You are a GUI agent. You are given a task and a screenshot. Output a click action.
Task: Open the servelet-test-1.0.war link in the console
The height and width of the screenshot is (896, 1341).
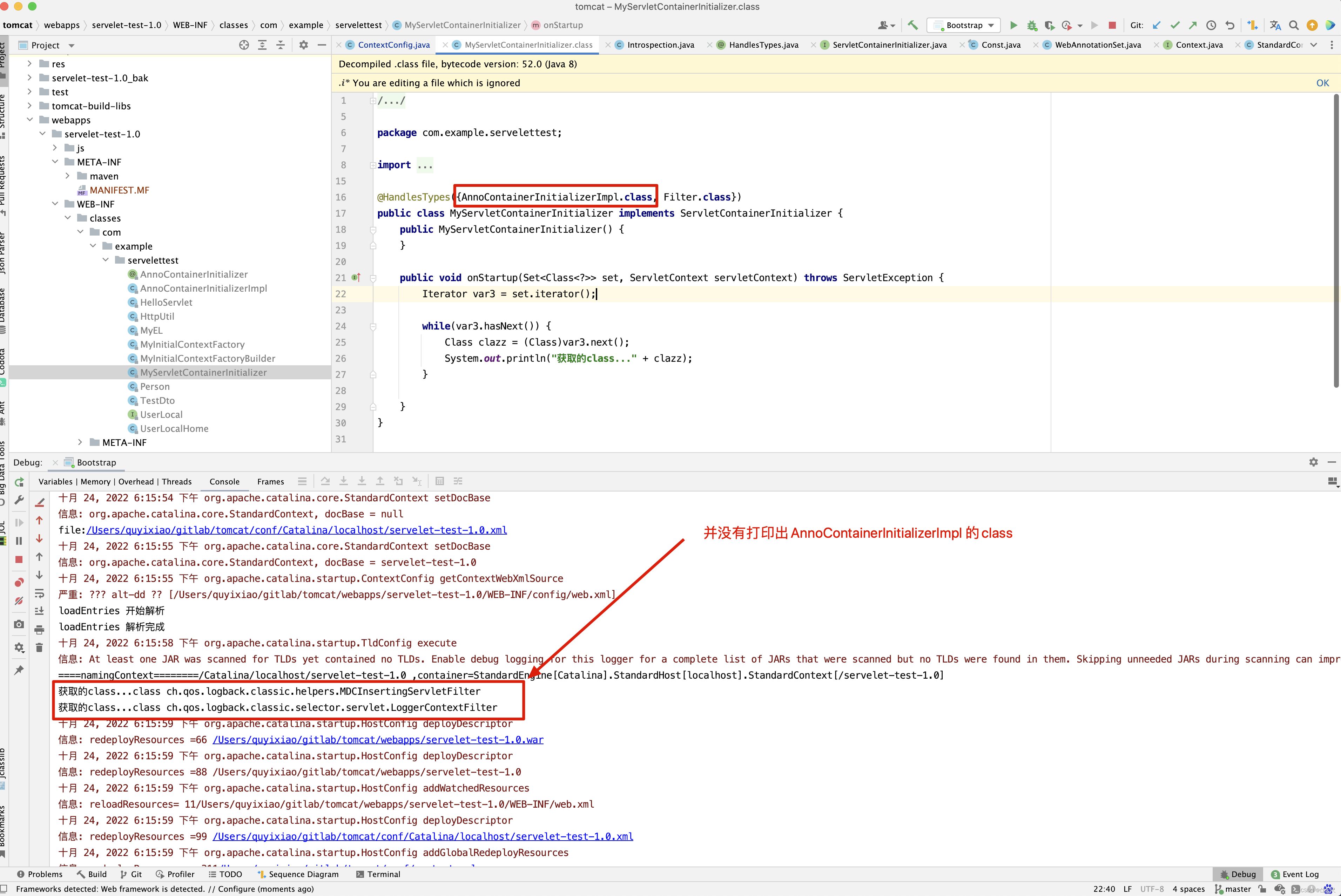[x=378, y=739]
